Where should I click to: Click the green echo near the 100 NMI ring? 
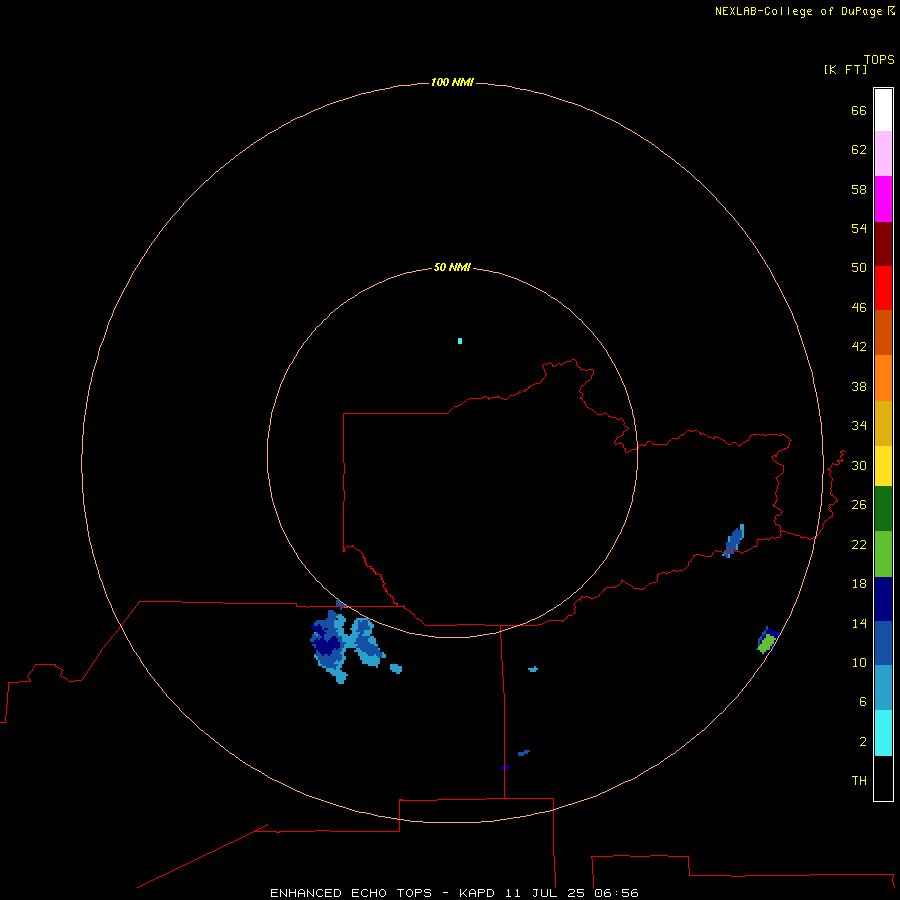[x=766, y=643]
